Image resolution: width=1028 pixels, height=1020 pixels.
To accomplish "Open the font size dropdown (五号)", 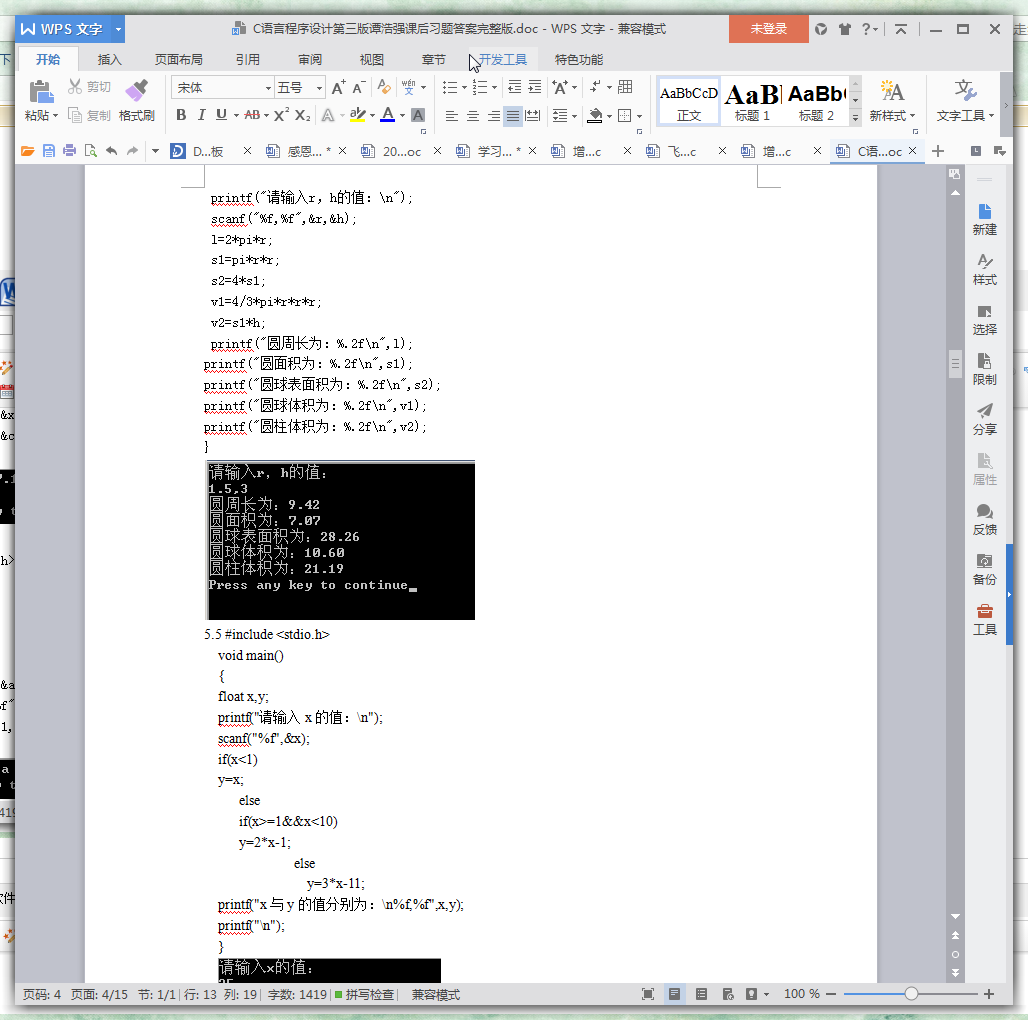I will (319, 88).
